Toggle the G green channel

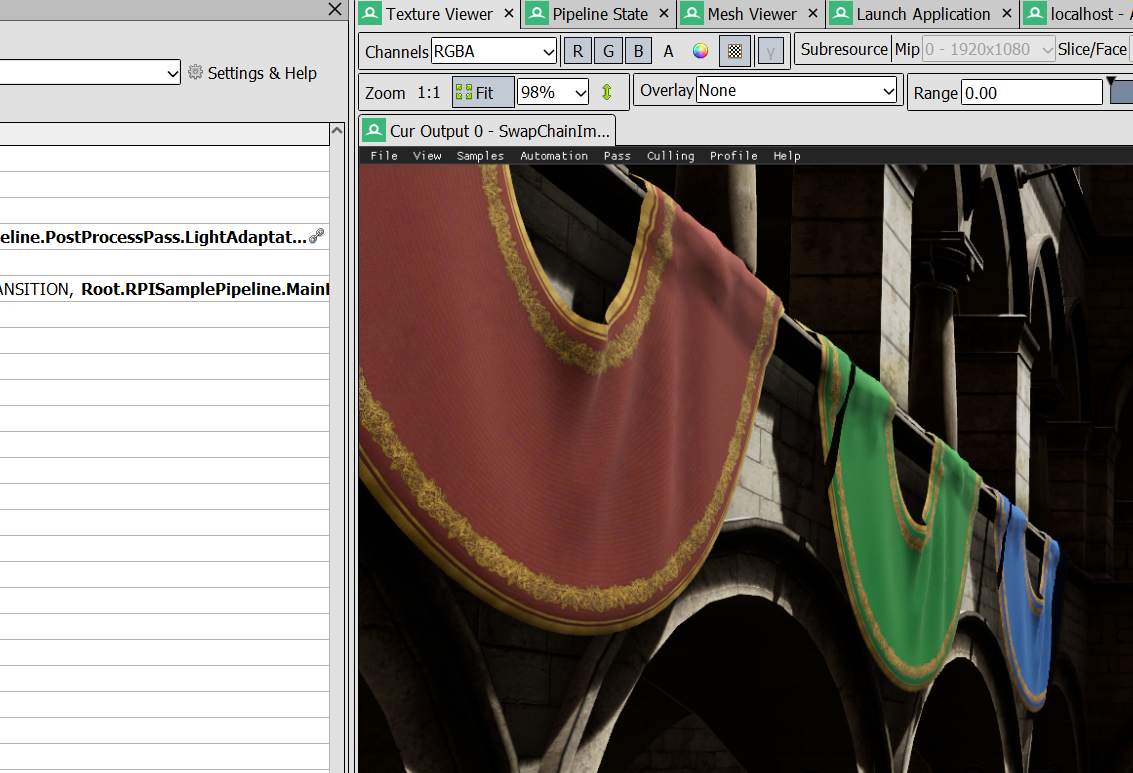pos(608,50)
